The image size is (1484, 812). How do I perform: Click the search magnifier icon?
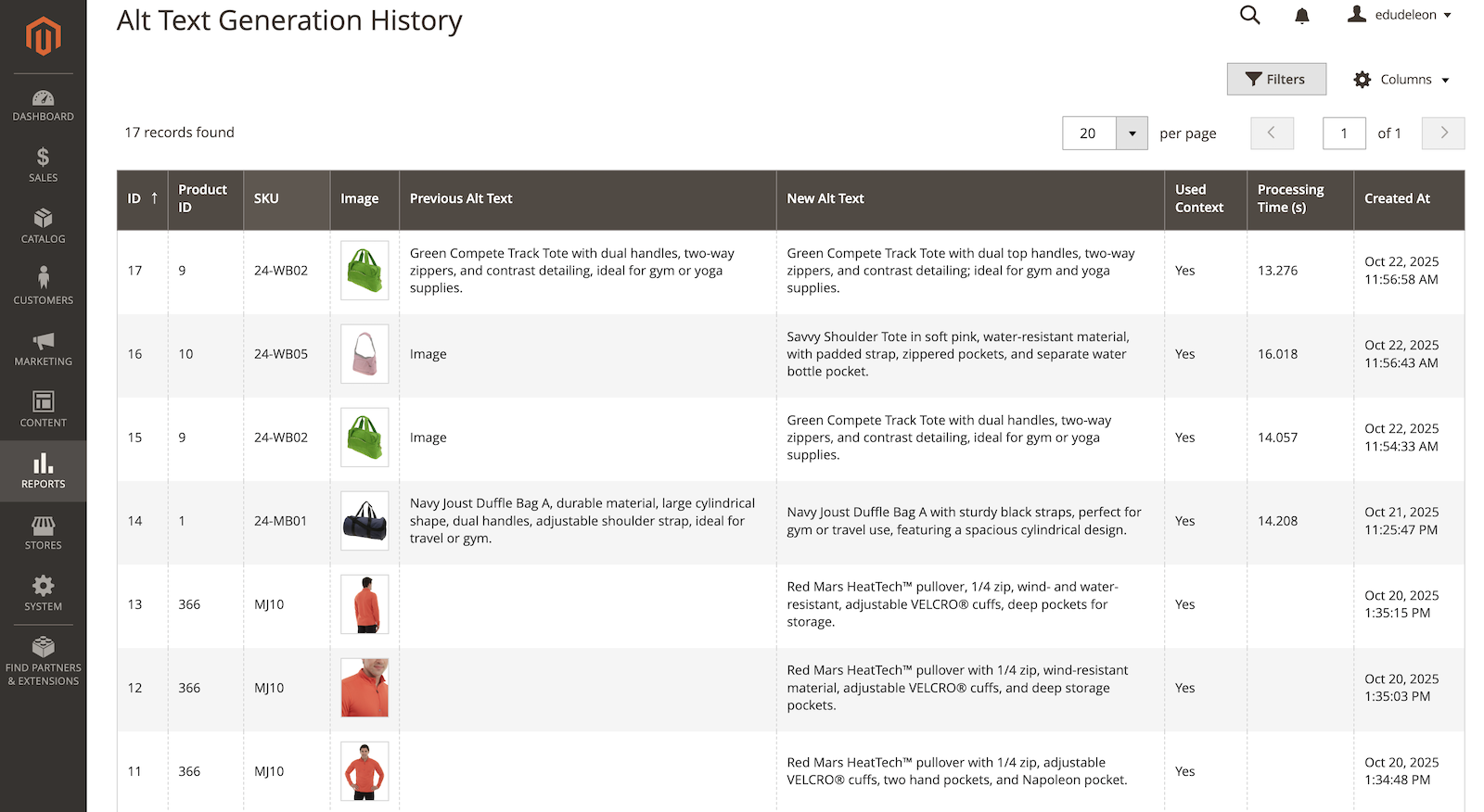pyautogui.click(x=1250, y=15)
